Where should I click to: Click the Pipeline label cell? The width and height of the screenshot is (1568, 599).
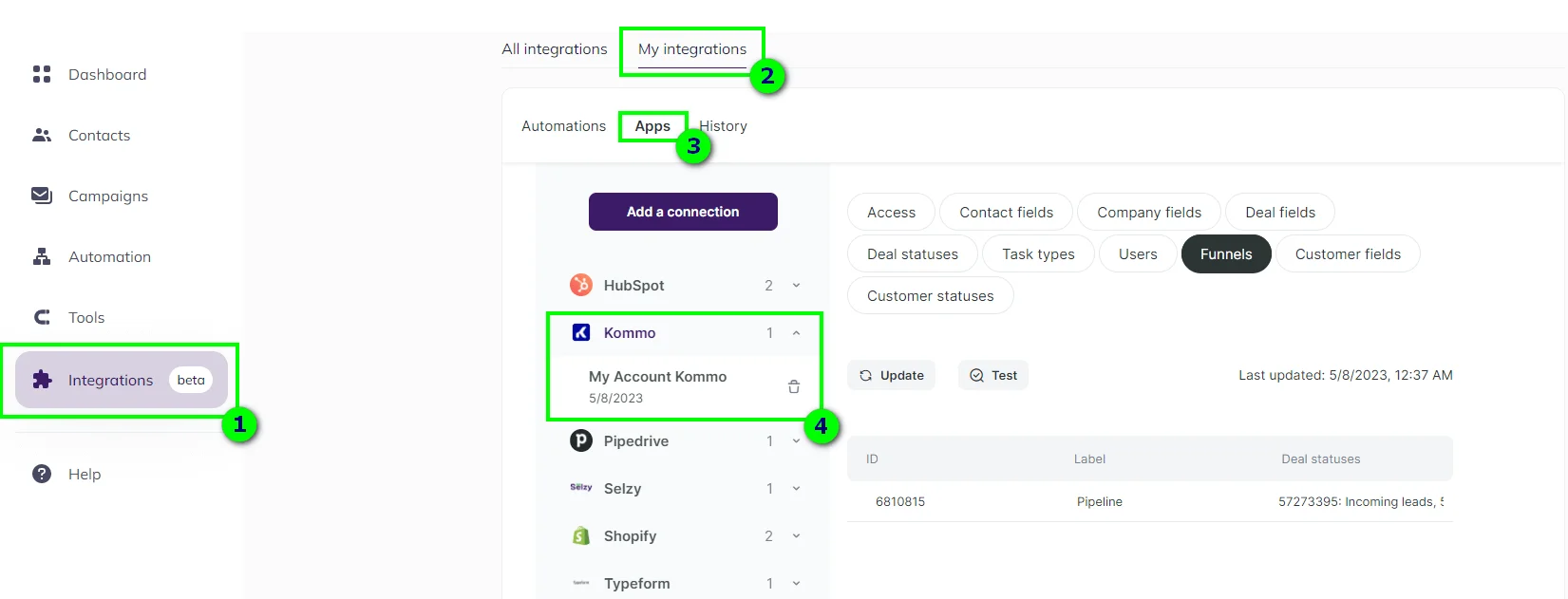1100,501
